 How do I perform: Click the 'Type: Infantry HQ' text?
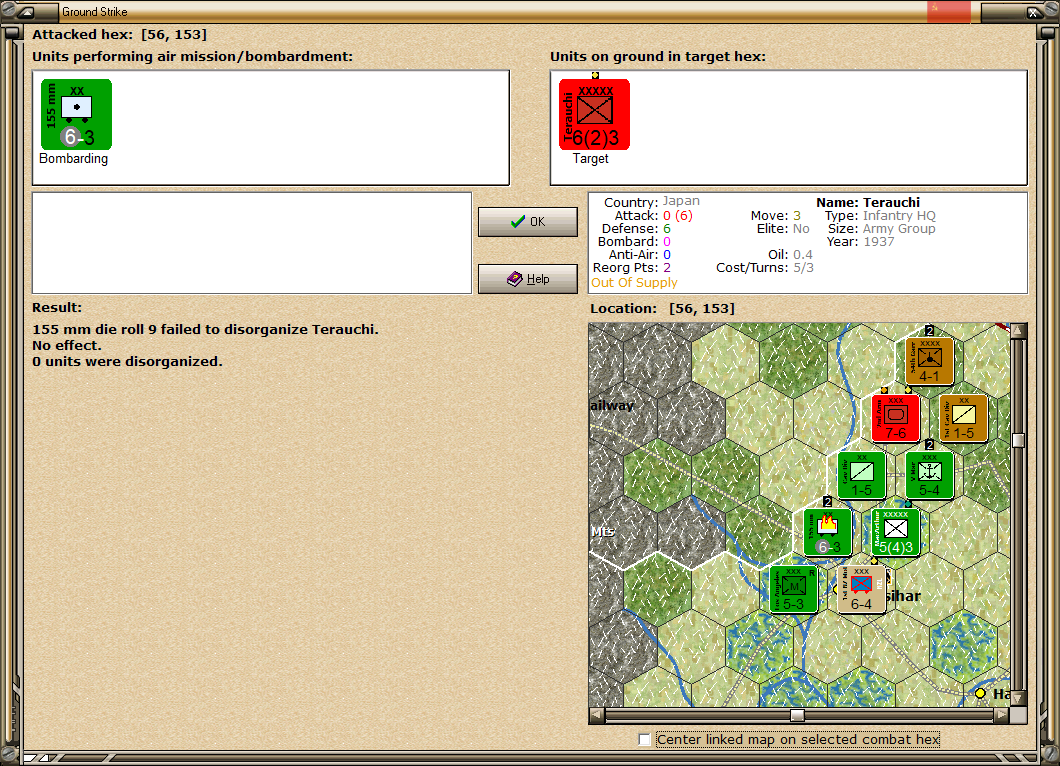880,216
